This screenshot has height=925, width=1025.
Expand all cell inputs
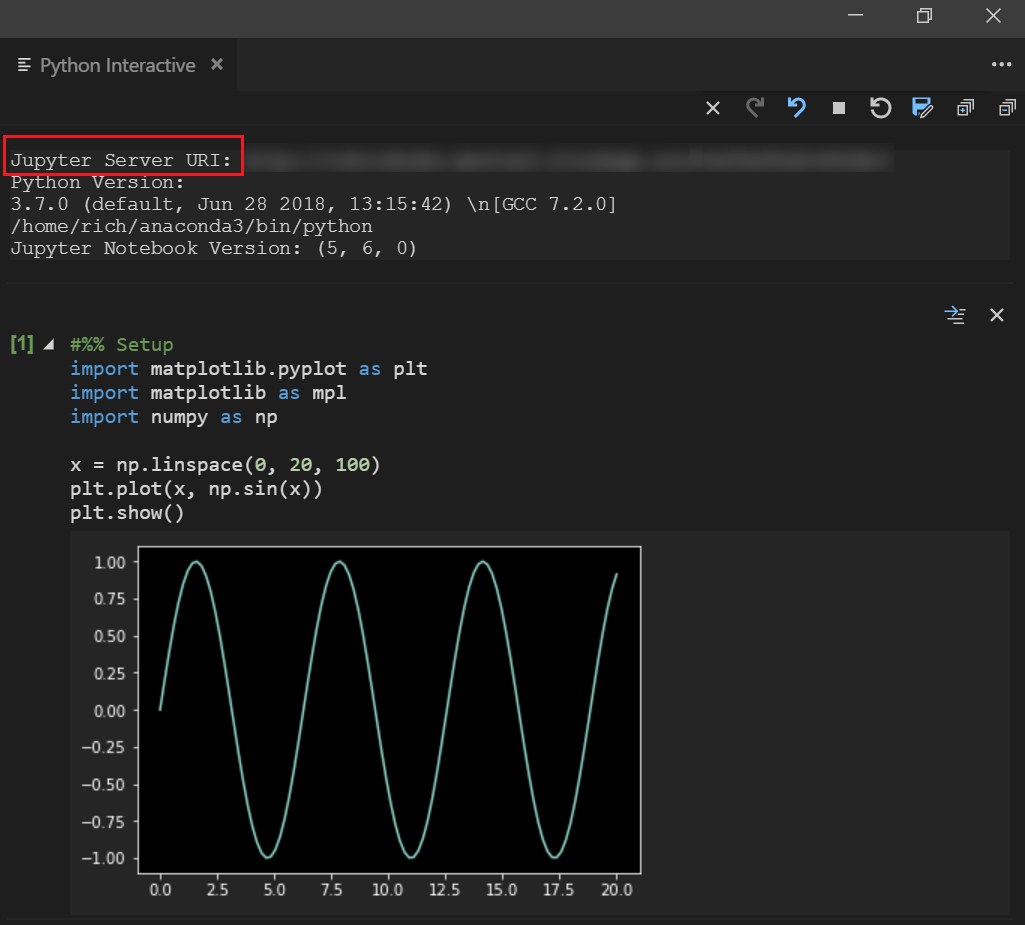(963, 107)
